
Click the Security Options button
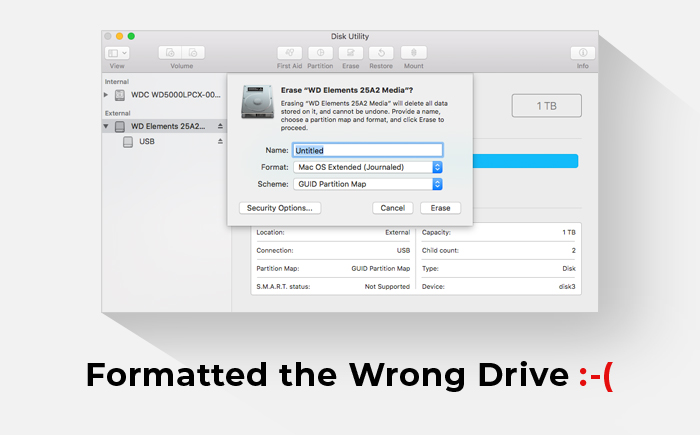click(278, 208)
